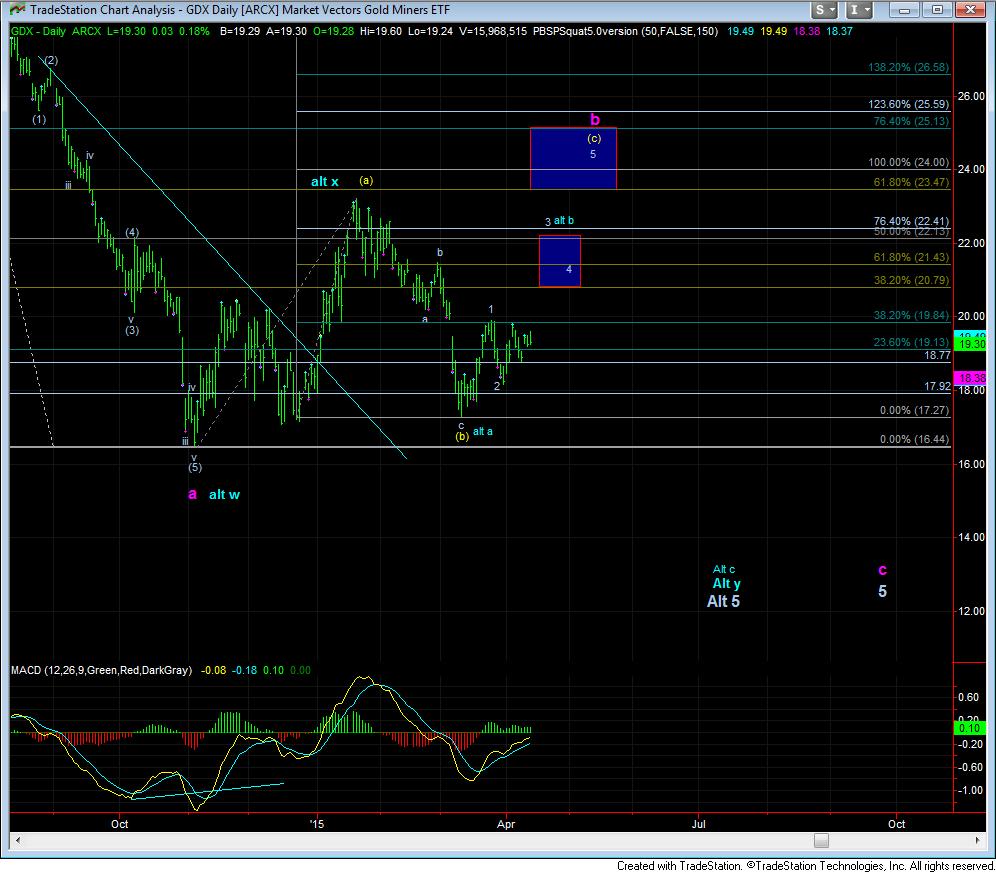The height and width of the screenshot is (872, 996).
Task: Click the 18.77 price line label
Action: (x=937, y=356)
